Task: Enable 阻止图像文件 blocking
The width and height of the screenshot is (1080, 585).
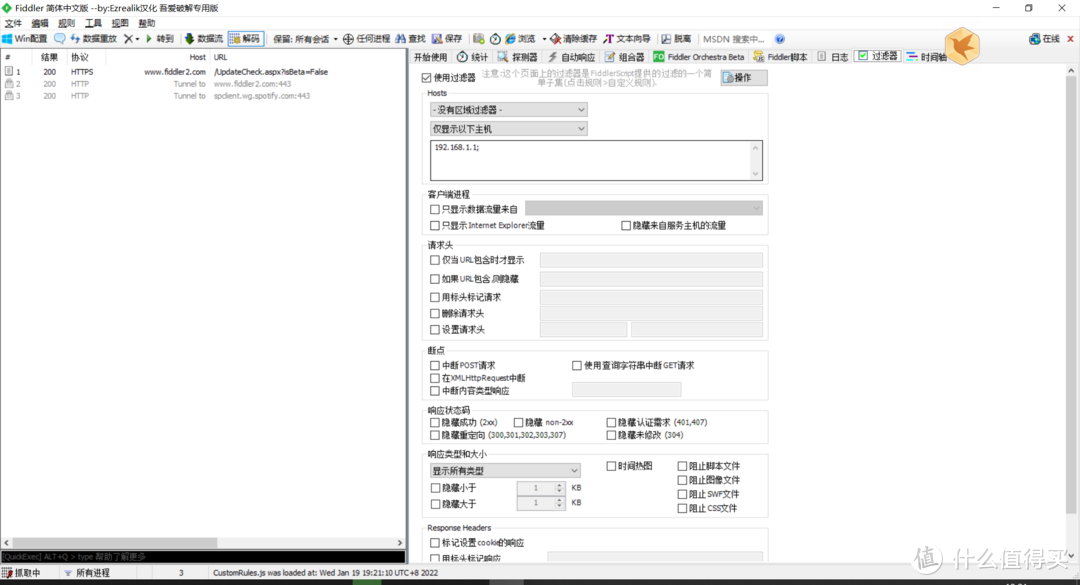Action: point(684,480)
